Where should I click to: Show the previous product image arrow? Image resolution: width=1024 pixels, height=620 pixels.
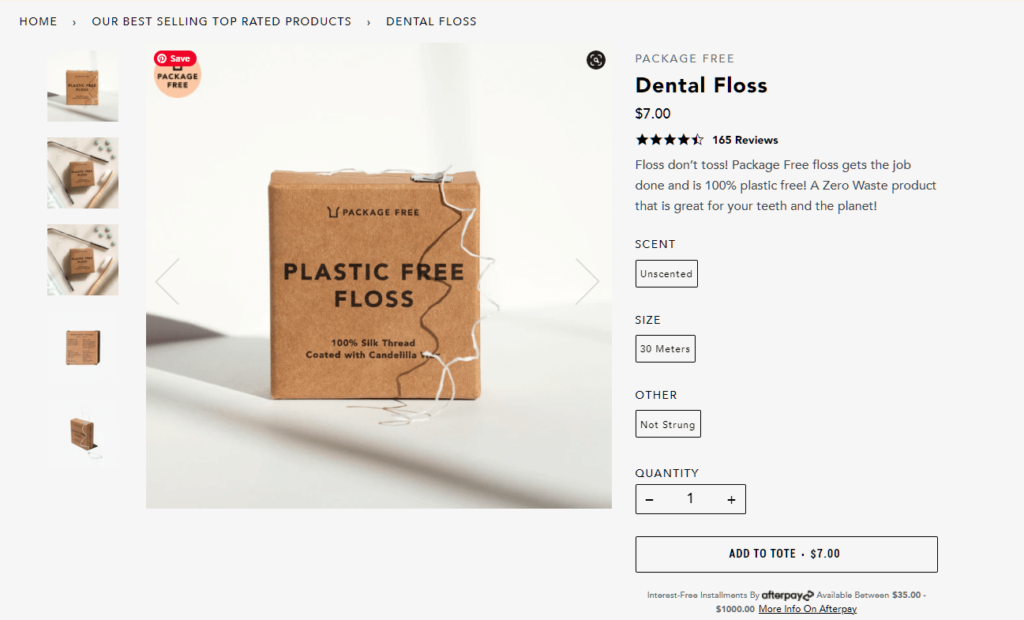click(167, 282)
